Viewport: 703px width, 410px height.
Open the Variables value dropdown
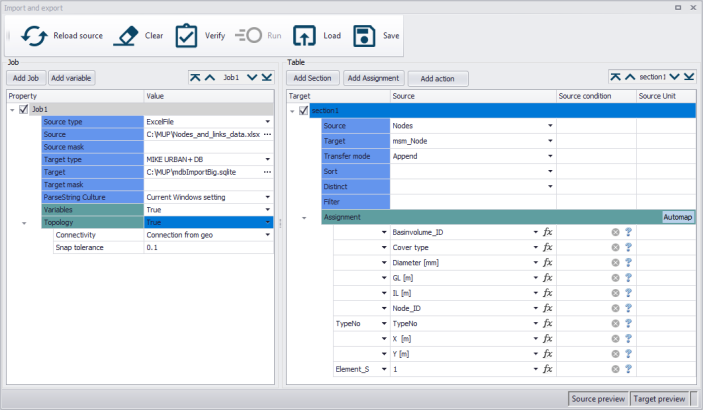[x=268, y=209]
